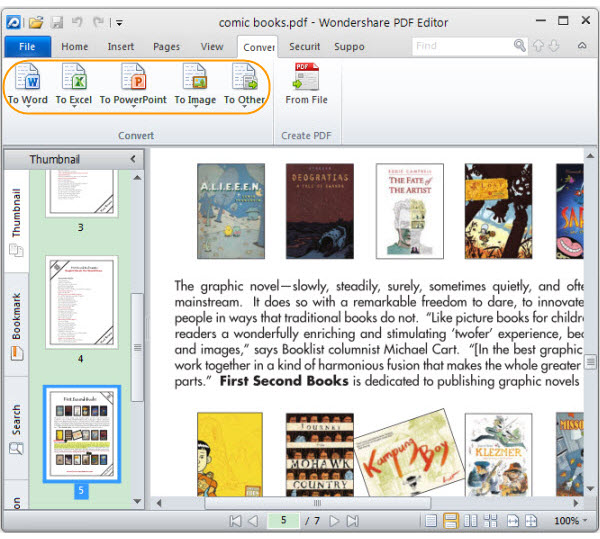Click the thumbnail panel scrollbar handle
Screen dimensions: 600x539
[137, 347]
